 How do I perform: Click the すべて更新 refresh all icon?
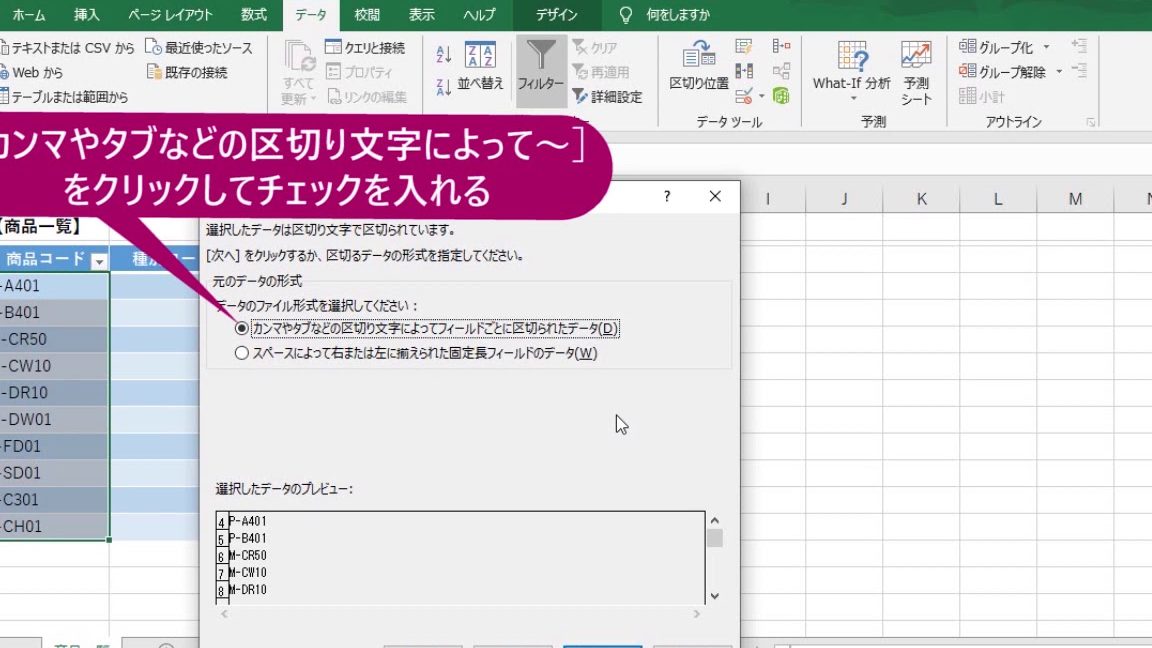click(298, 57)
